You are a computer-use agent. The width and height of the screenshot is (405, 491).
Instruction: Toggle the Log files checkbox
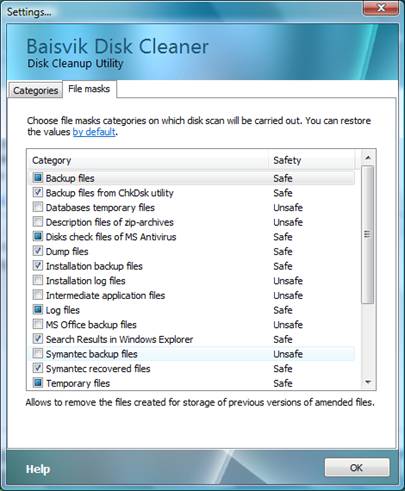pyautogui.click(x=38, y=310)
